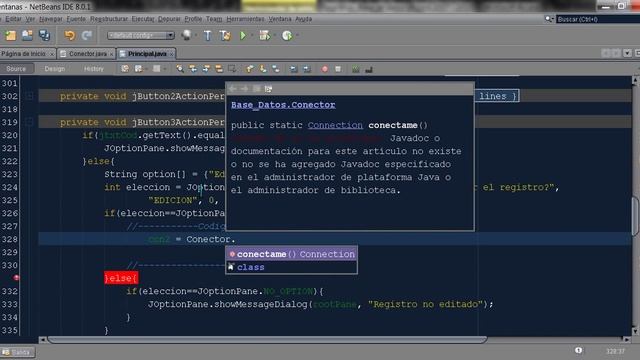This screenshot has height=360, width=640.
Task: Click back arrow in Javadoc popup
Action: [233, 89]
